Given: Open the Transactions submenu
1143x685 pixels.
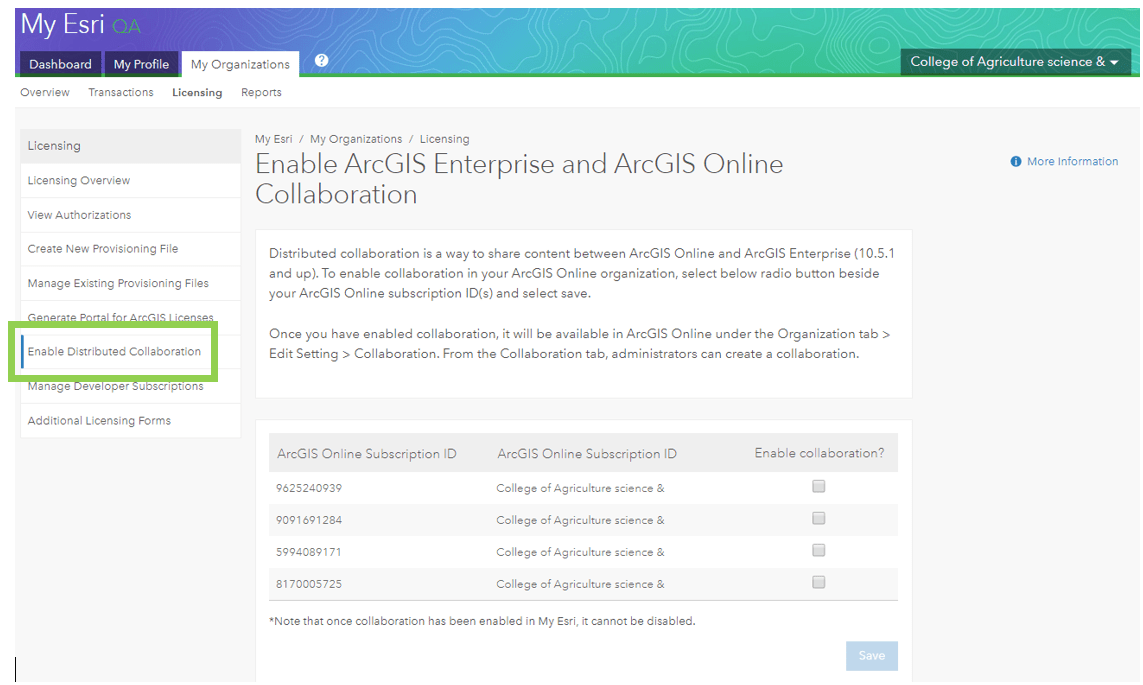Looking at the screenshot, I should pos(121,93).
